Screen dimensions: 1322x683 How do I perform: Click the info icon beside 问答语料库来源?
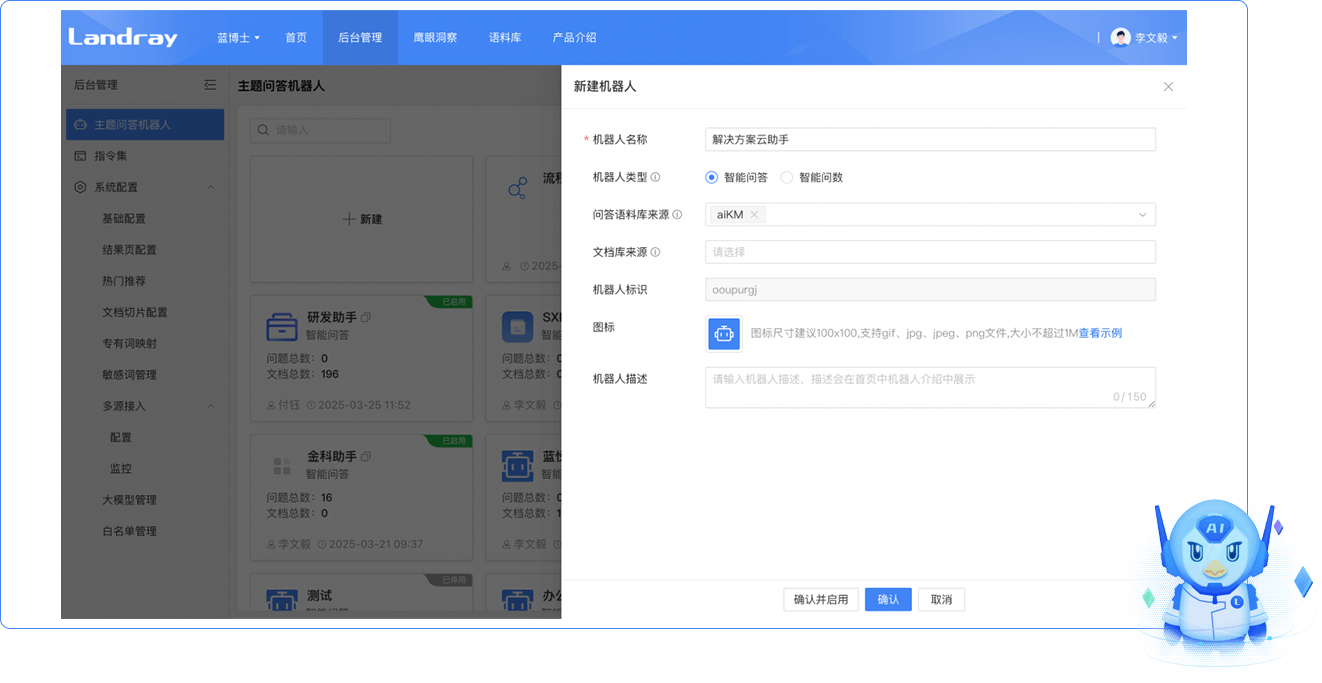pos(677,215)
